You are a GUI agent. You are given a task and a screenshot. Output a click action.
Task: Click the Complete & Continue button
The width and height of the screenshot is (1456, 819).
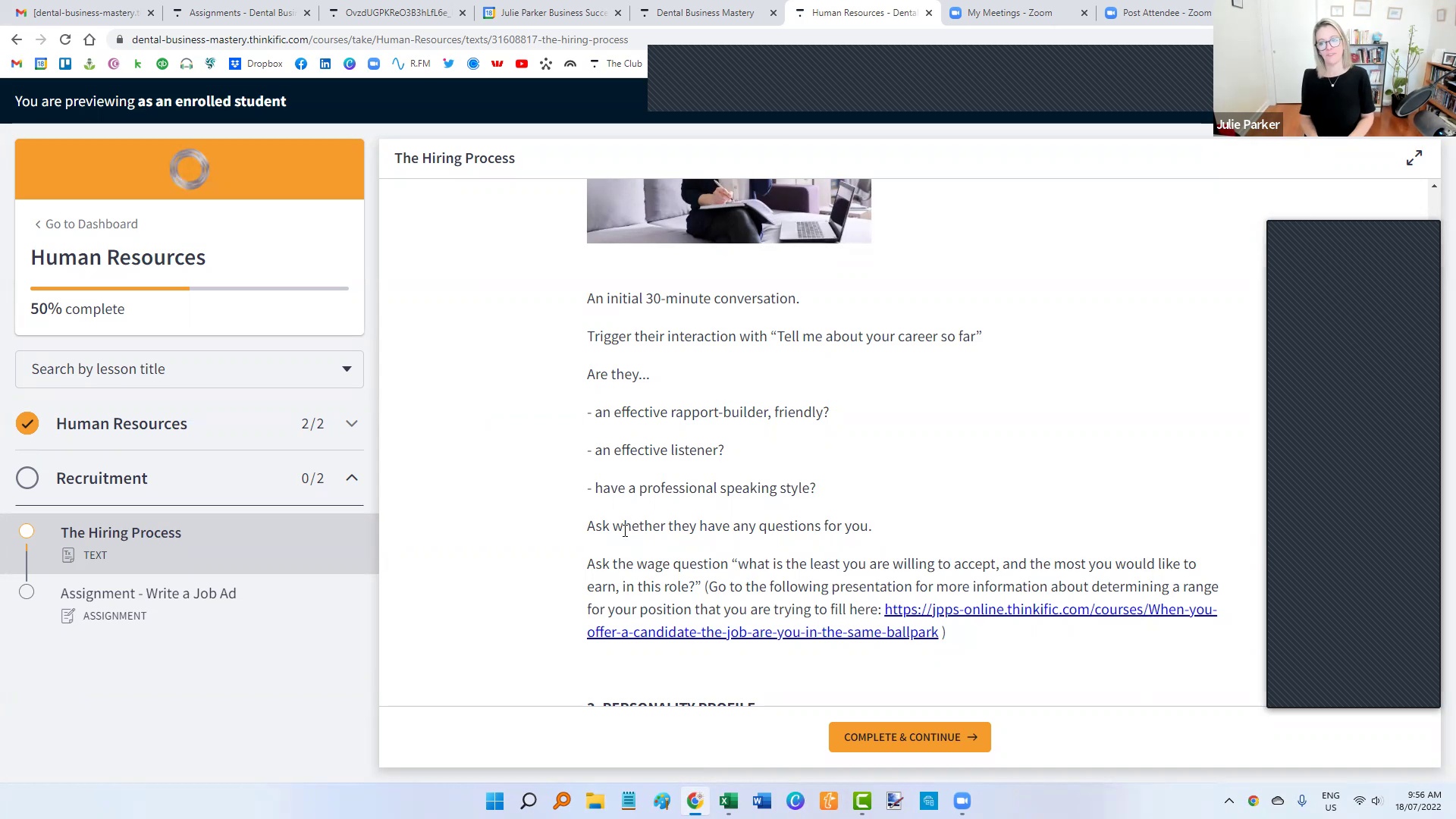coord(909,737)
